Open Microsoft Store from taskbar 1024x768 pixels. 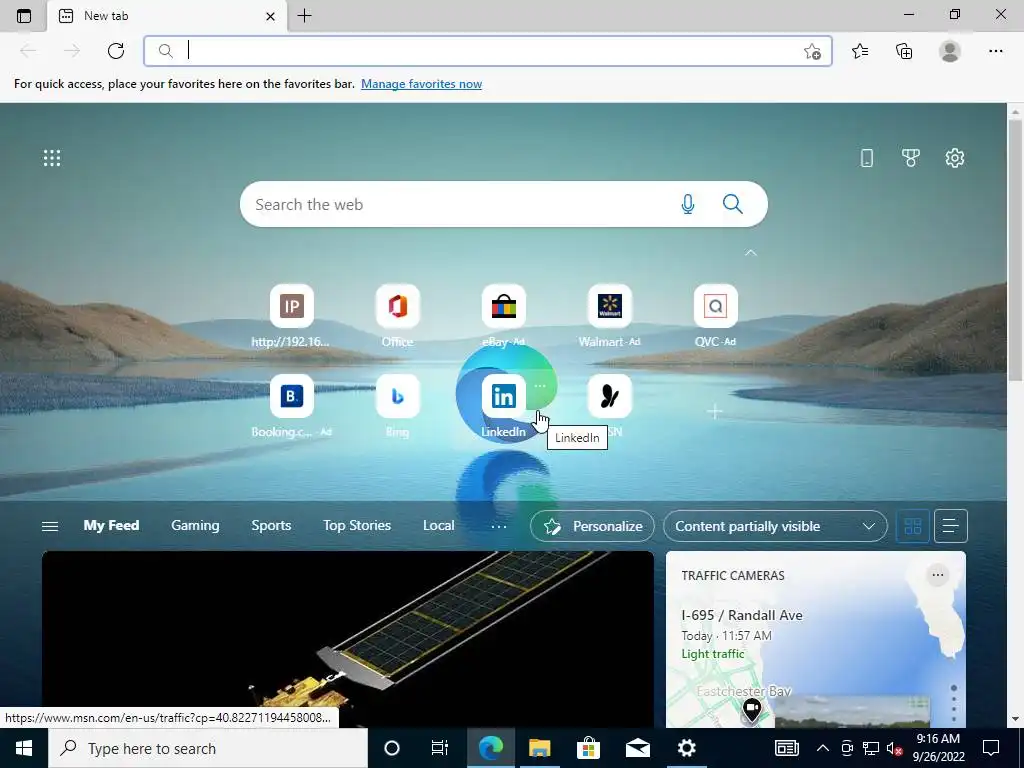pyautogui.click(x=588, y=748)
